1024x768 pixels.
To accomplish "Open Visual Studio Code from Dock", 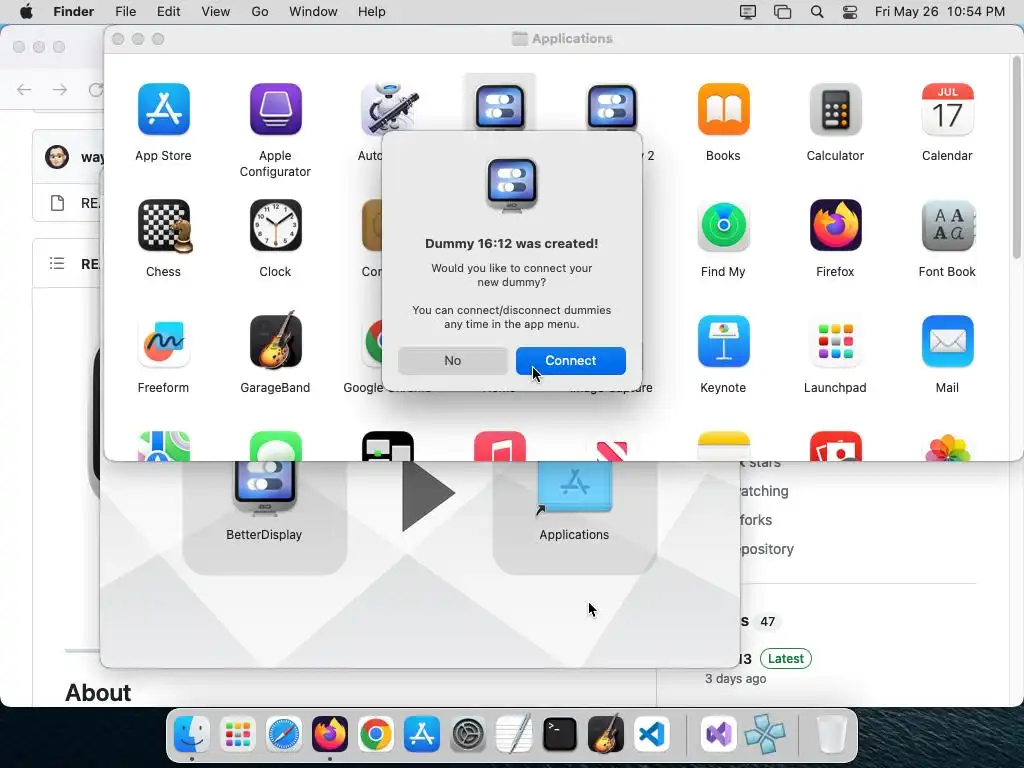I will coord(652,735).
